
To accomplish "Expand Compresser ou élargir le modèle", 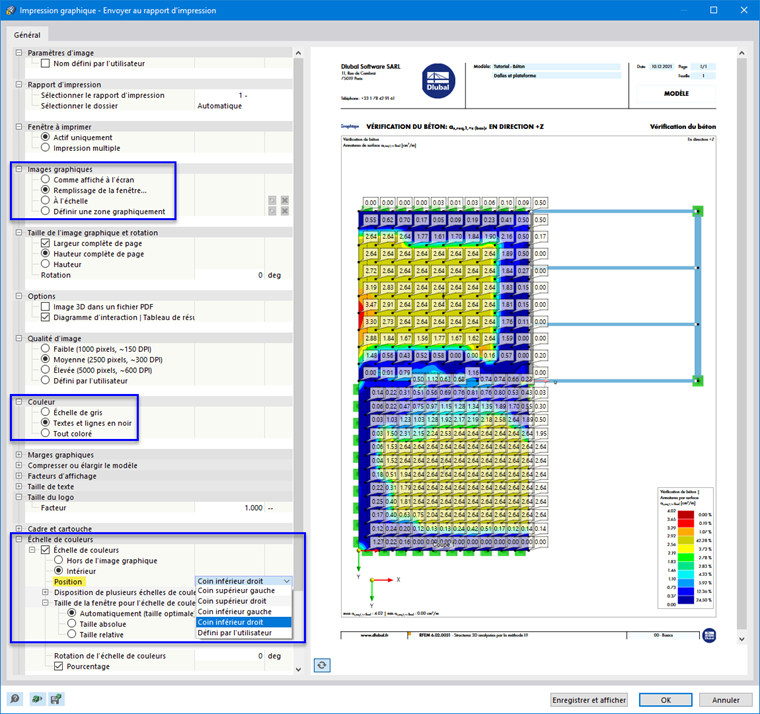I will [x=18, y=465].
